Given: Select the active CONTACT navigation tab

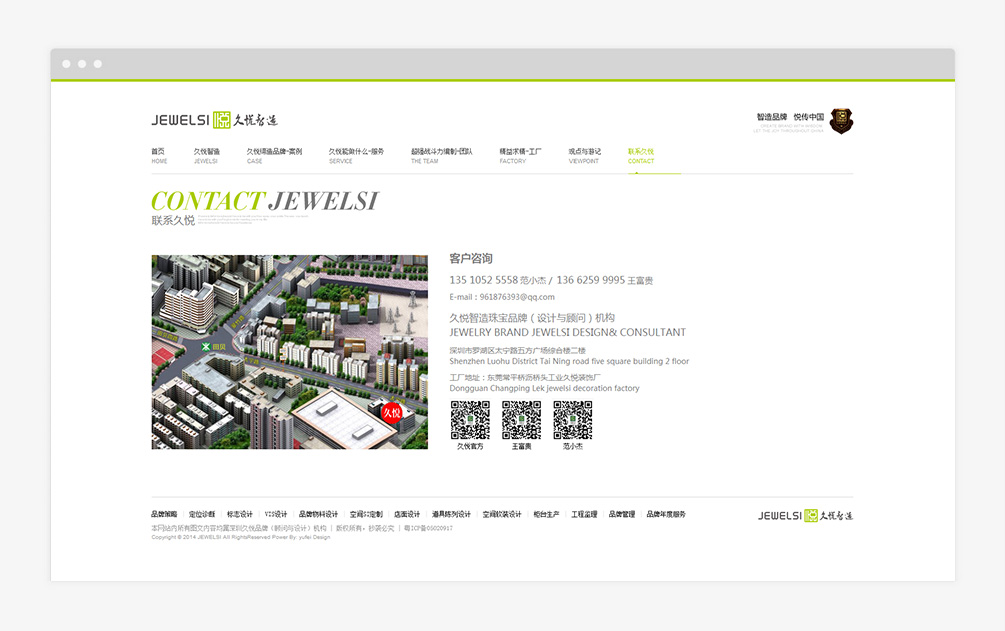Looking at the screenshot, I should coord(641,156).
